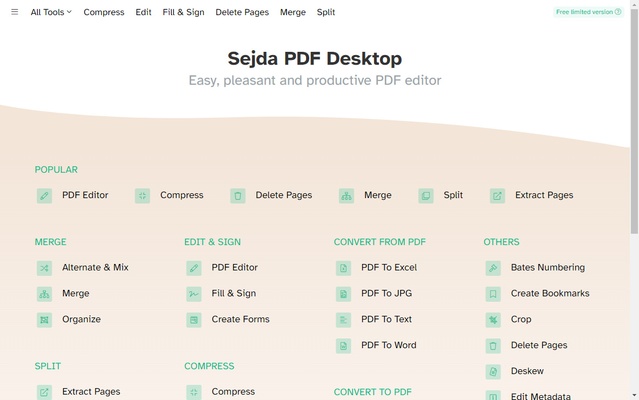Click the PDF To JPG icon
Screen dimensions: 639x400
344,294
